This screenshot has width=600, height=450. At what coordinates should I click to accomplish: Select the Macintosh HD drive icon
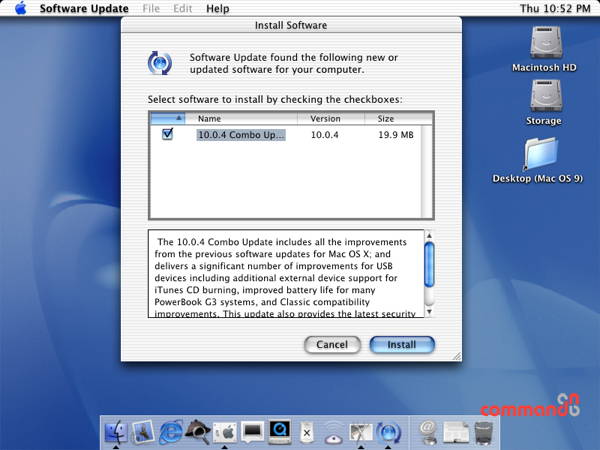545,43
